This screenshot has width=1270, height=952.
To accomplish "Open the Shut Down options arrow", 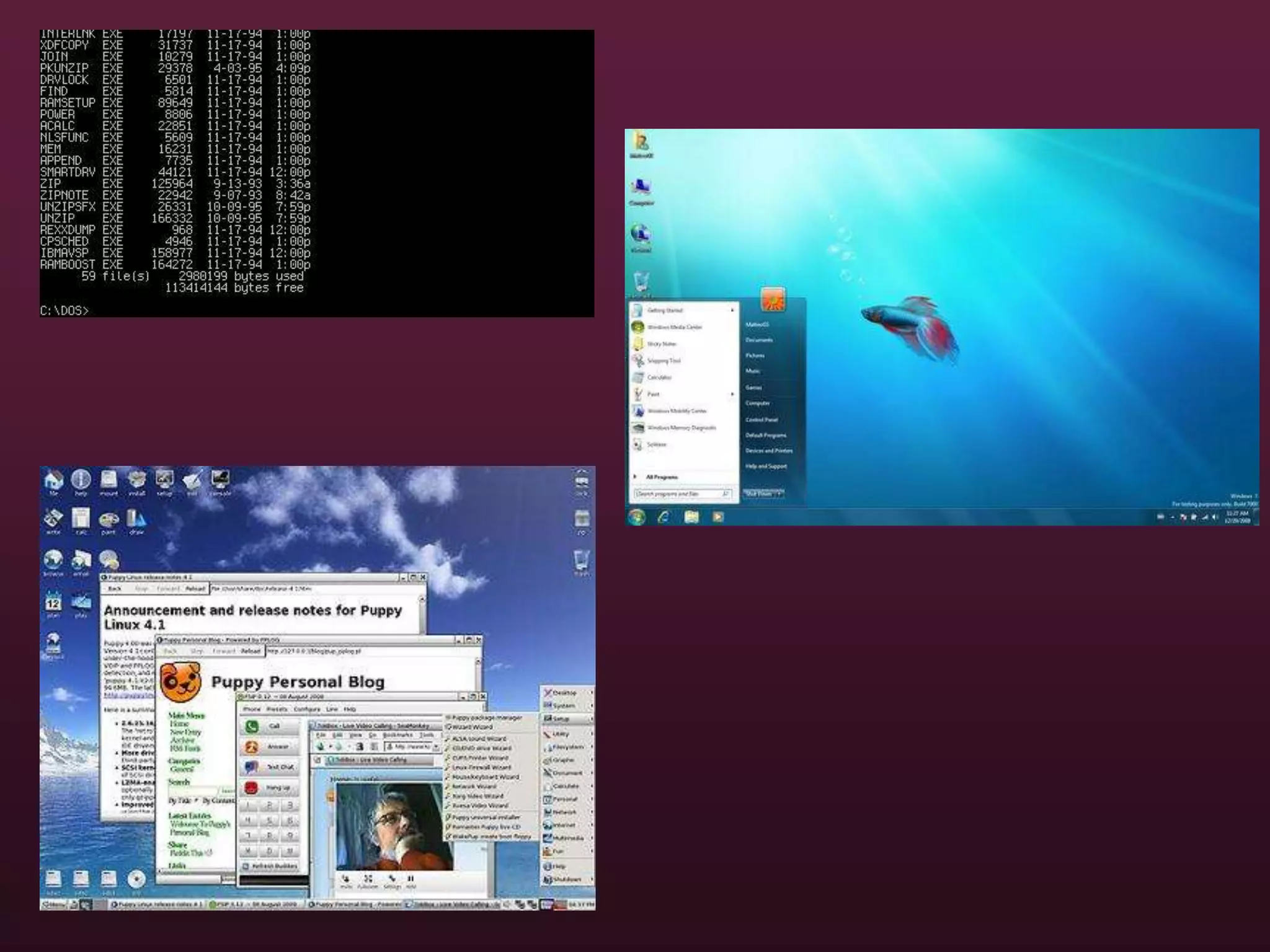I will click(x=779, y=494).
